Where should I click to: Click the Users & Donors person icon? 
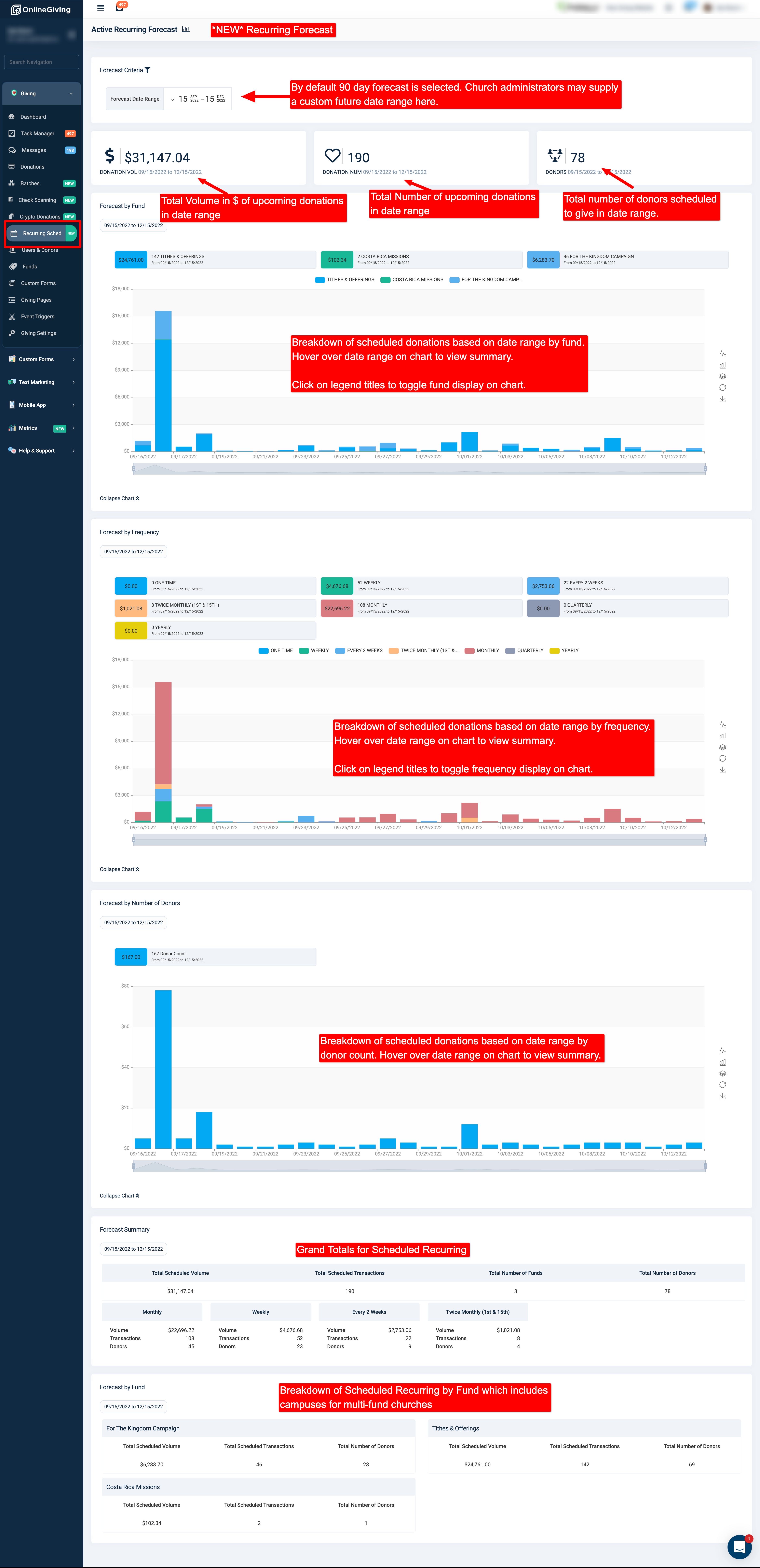[12, 250]
